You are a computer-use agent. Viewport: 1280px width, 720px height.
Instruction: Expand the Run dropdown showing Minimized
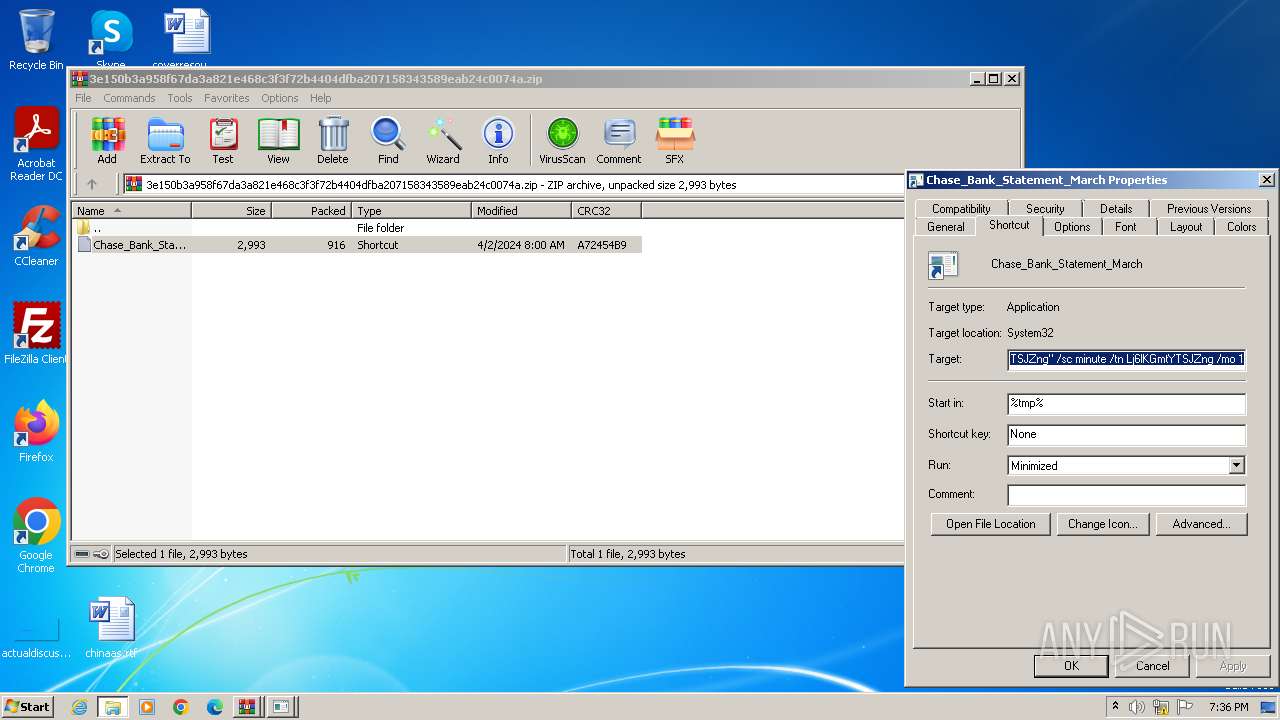click(1237, 465)
